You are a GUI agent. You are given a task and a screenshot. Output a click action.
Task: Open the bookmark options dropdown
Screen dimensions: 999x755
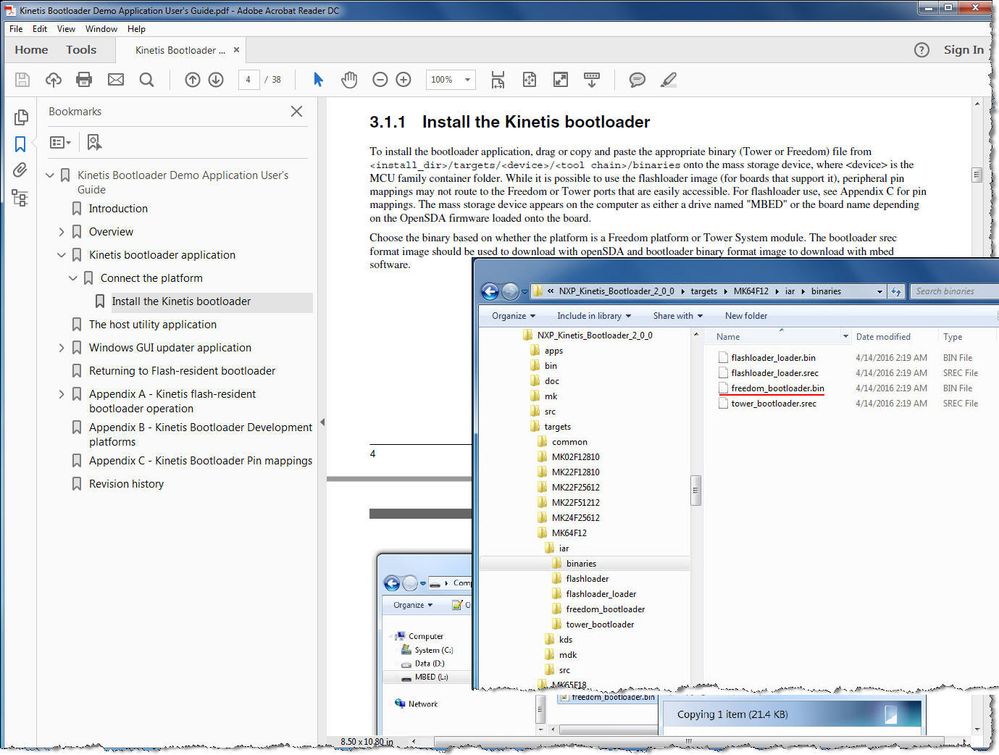pyautogui.click(x=61, y=142)
